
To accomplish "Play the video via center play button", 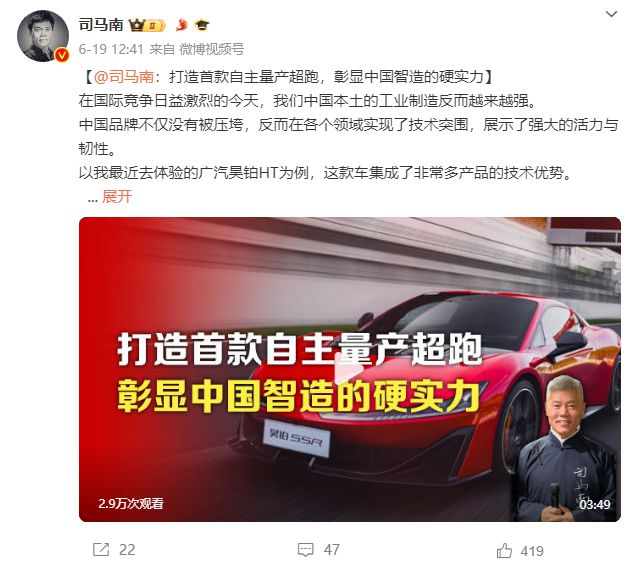I will pos(350,369).
